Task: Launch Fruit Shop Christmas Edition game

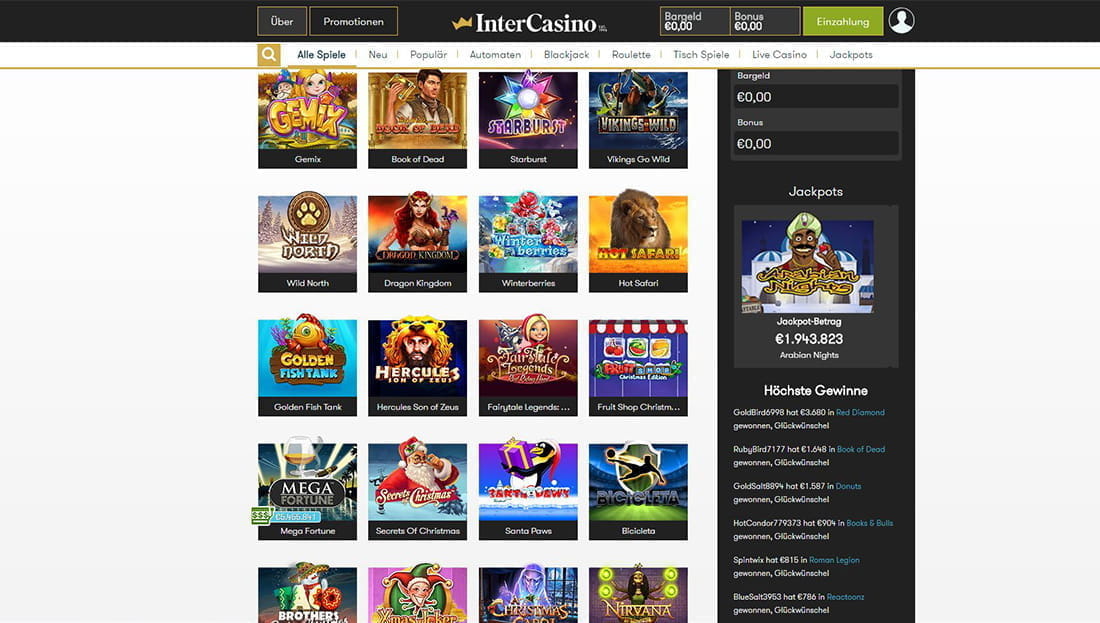Action: 638,366
